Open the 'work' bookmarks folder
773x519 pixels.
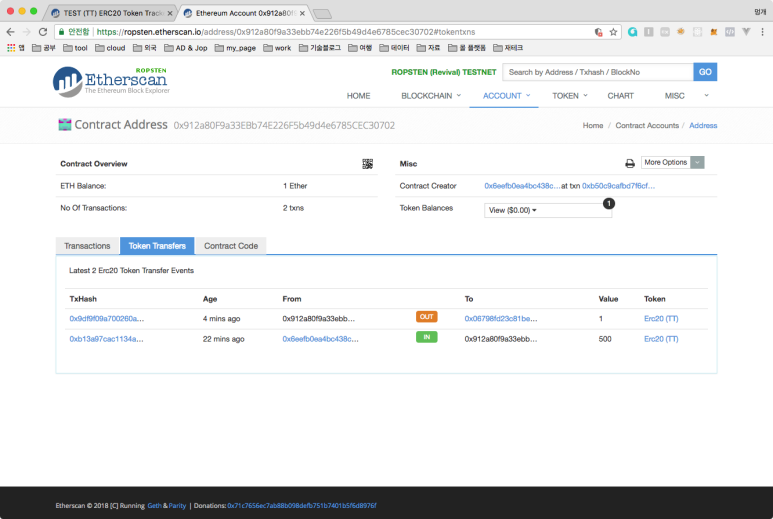coord(277,48)
